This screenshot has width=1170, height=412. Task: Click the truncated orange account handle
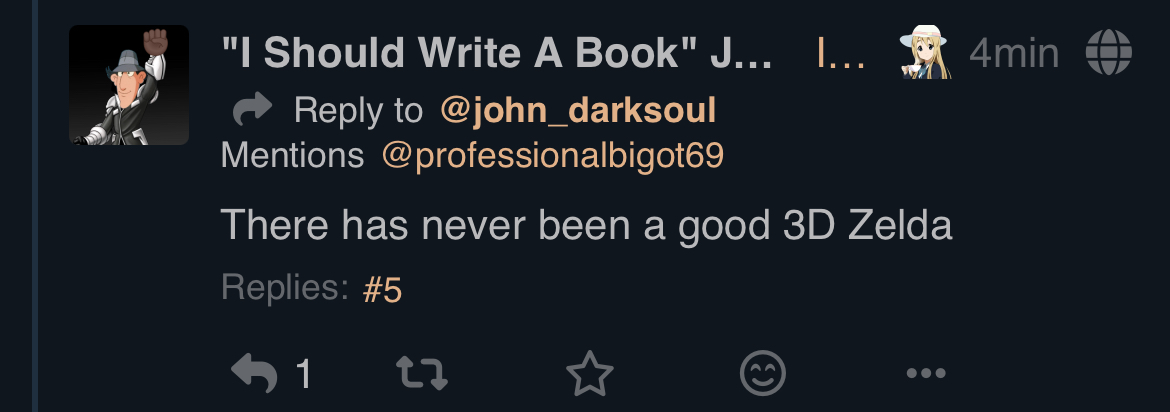(841, 53)
